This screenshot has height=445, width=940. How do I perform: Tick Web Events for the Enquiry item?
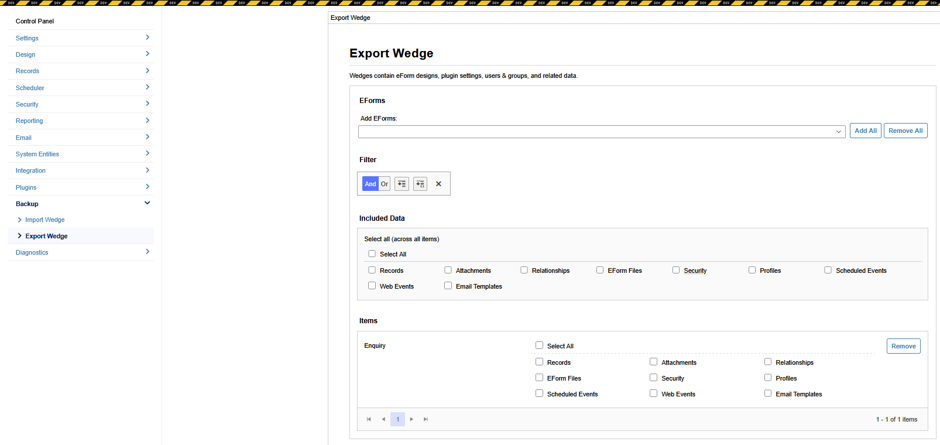[x=653, y=393]
